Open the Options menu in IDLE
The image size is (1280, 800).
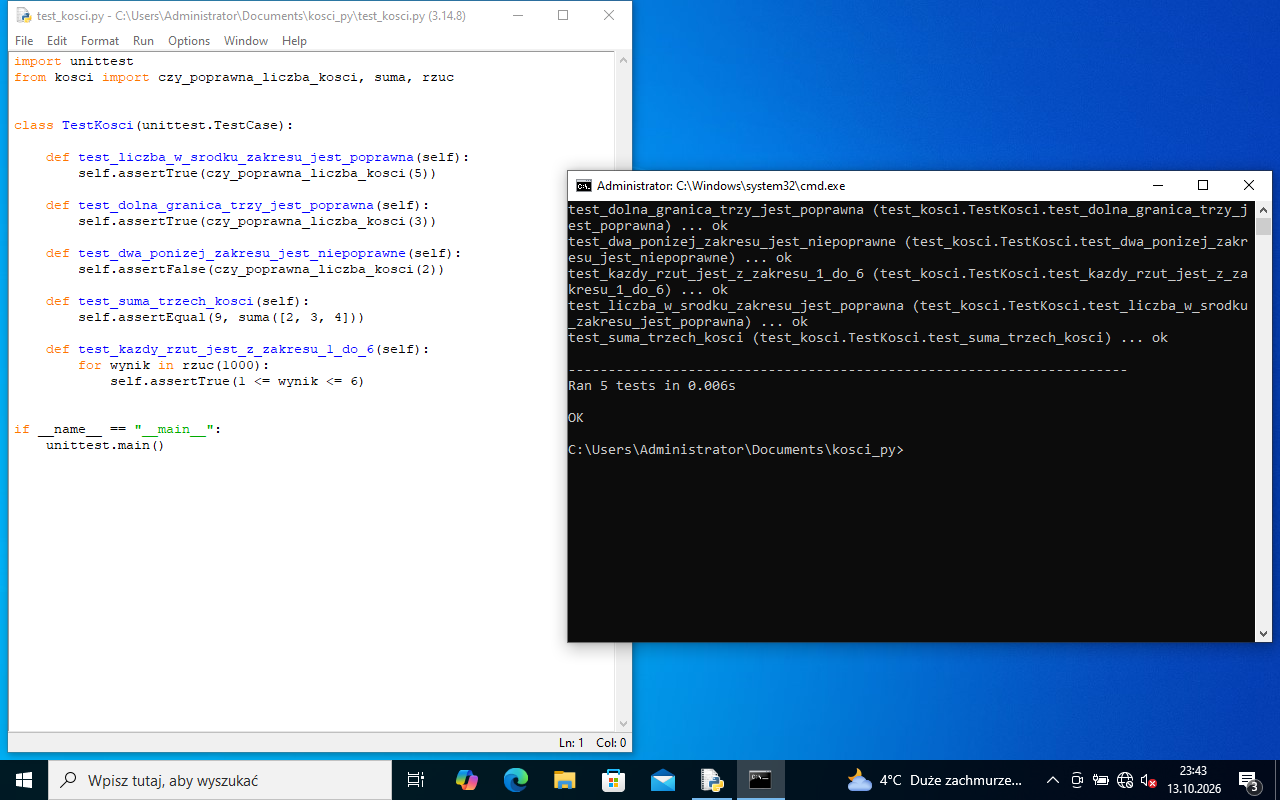(189, 41)
